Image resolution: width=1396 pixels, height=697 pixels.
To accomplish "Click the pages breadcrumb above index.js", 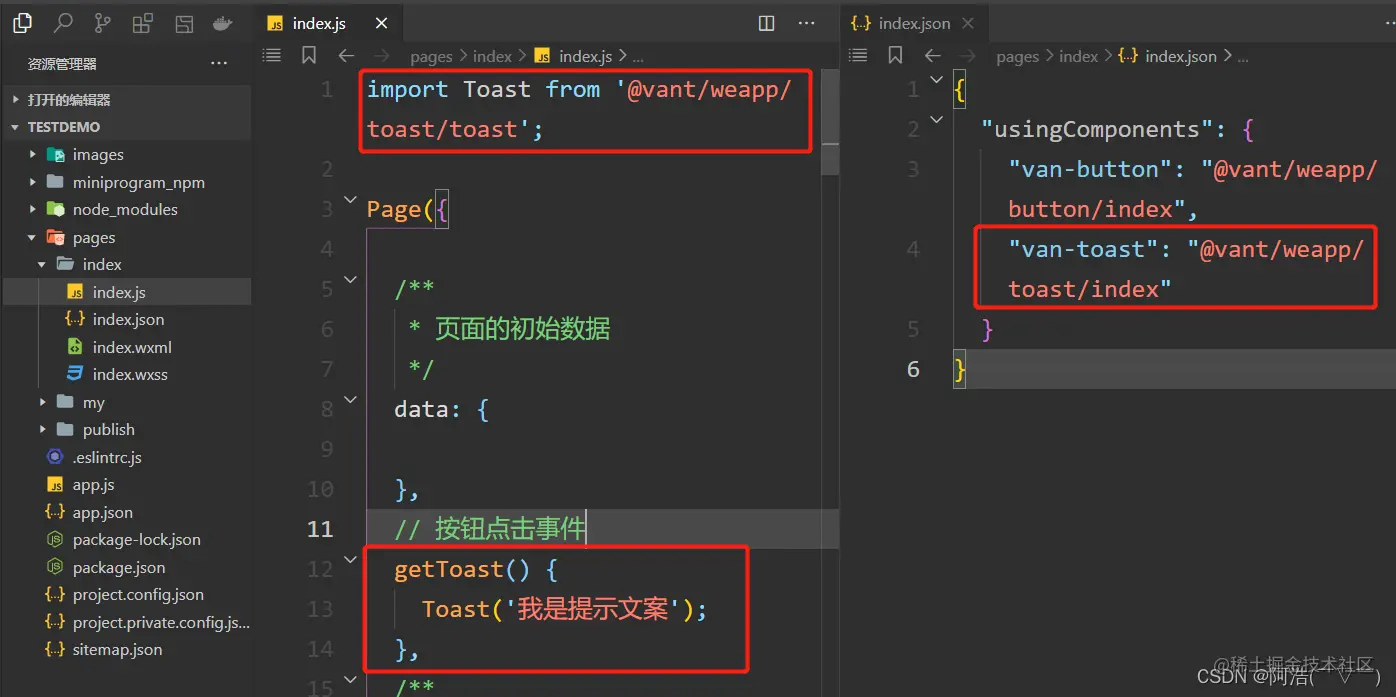I will pyautogui.click(x=431, y=56).
